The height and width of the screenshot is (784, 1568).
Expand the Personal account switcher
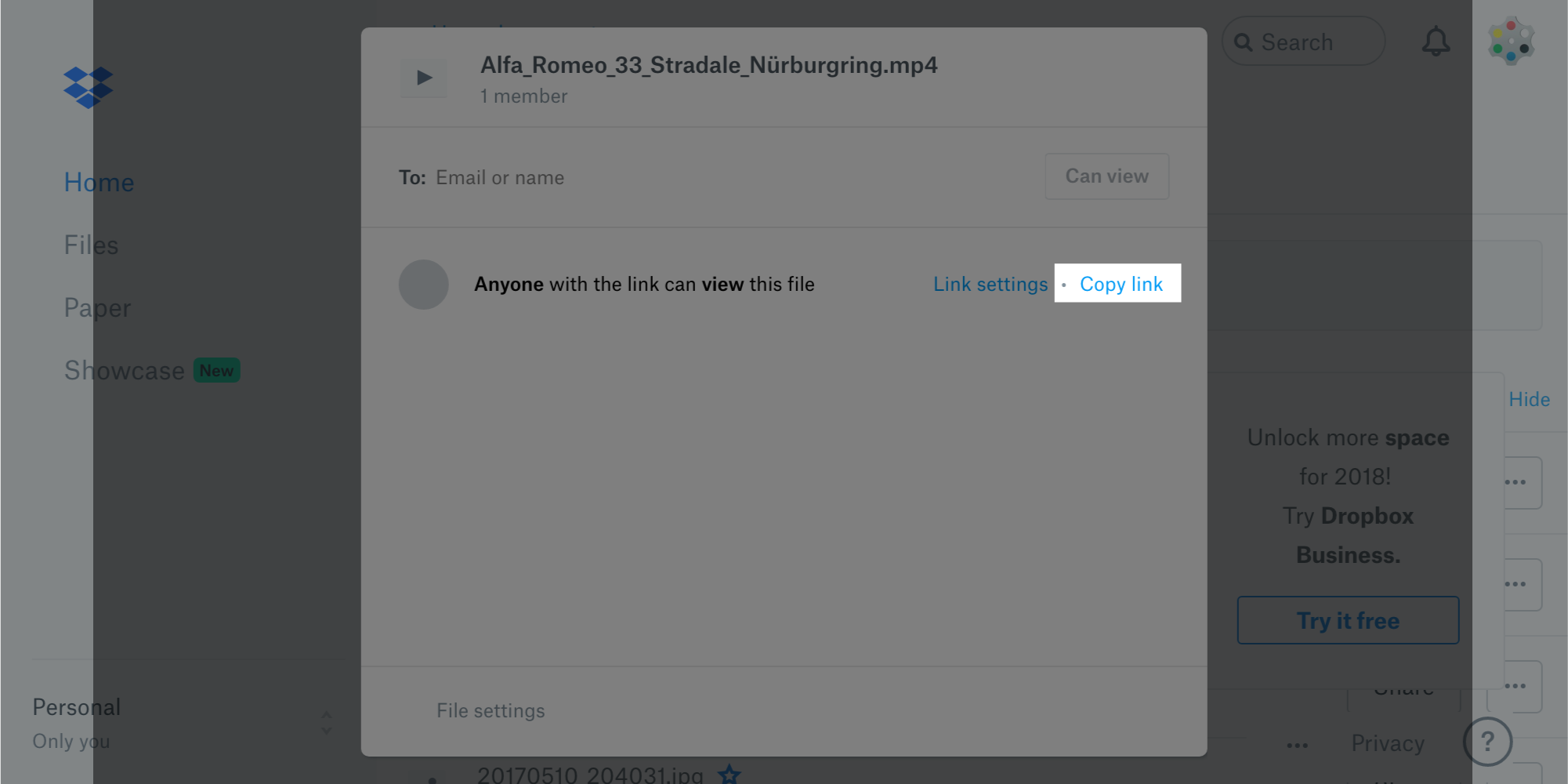tap(326, 723)
